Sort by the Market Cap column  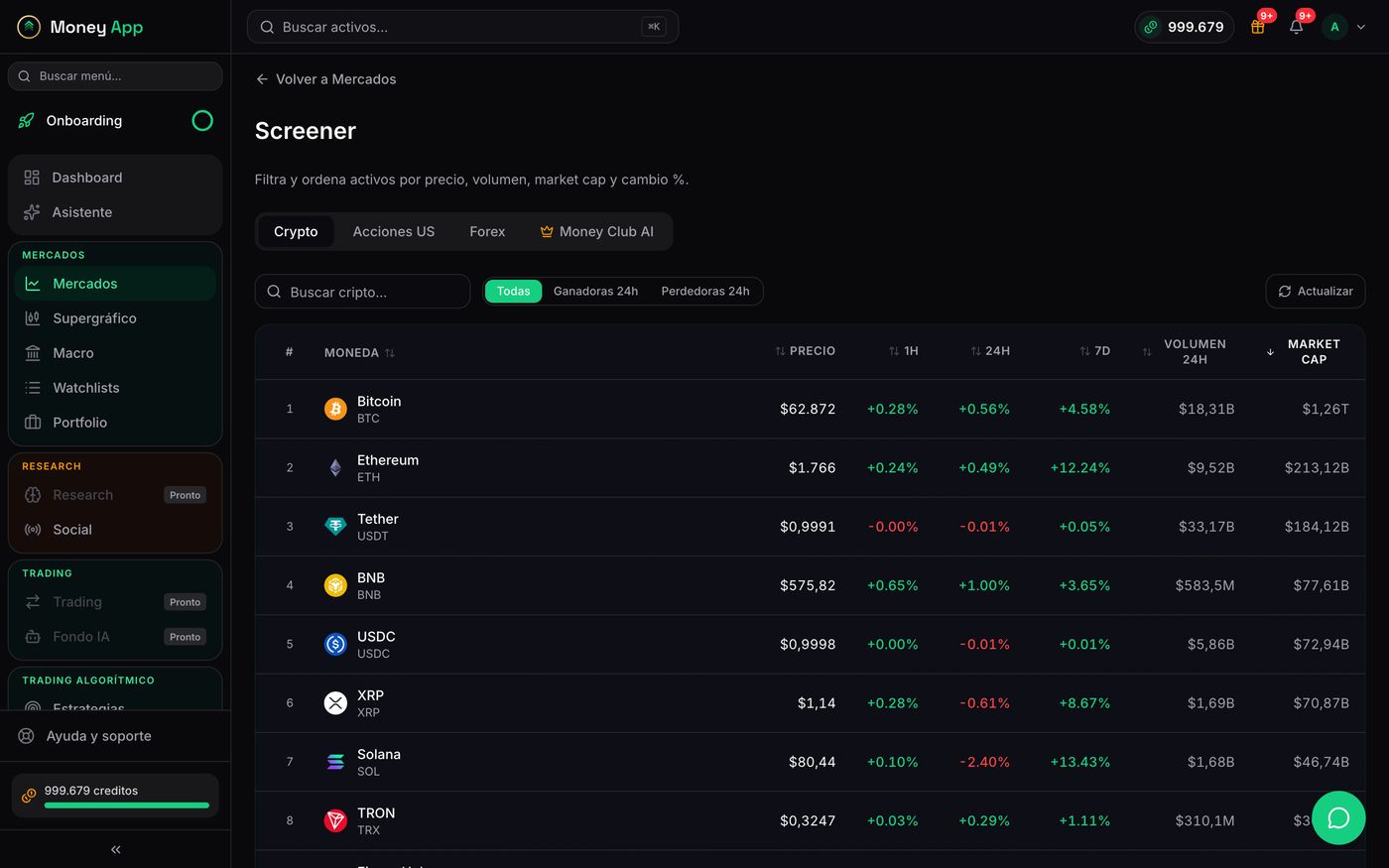1307,351
